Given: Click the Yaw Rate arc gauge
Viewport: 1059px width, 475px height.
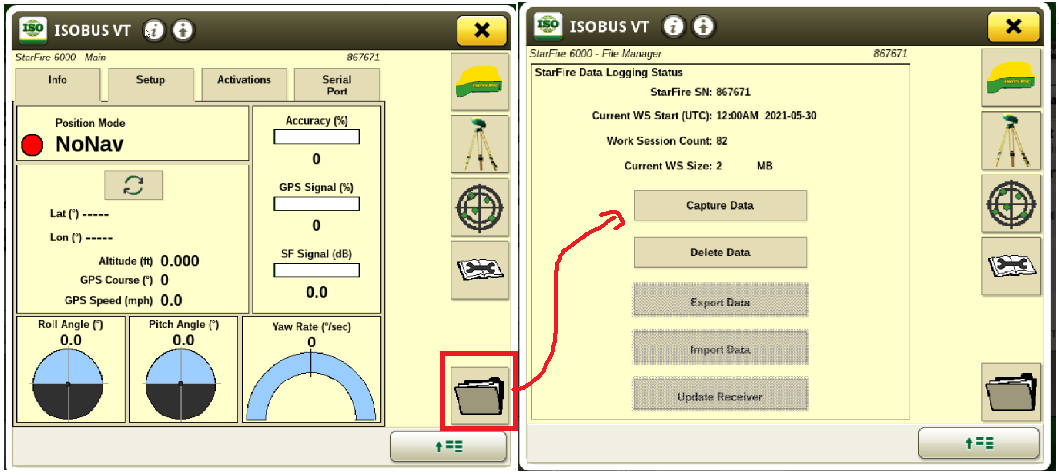Looking at the screenshot, I should (311, 385).
